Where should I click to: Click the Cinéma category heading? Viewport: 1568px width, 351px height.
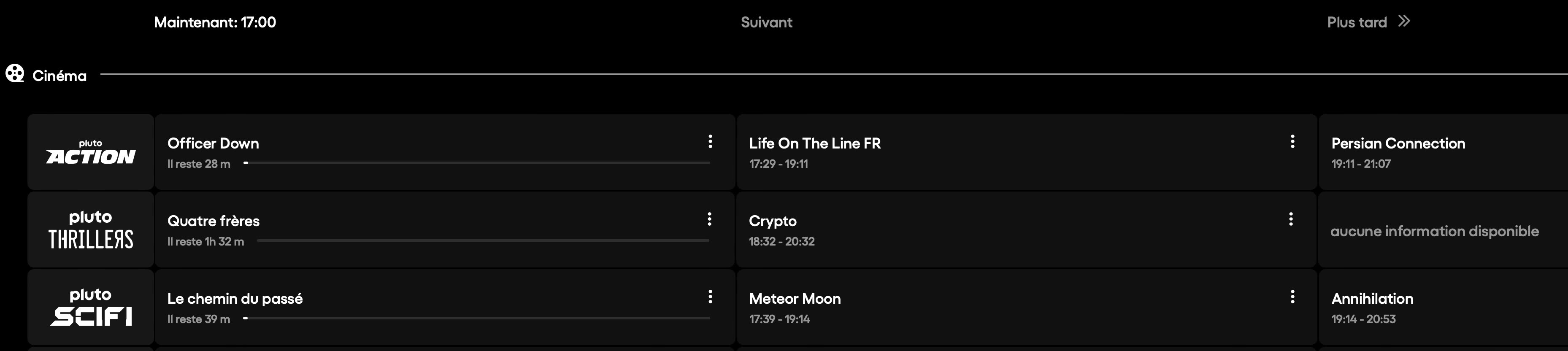pyautogui.click(x=59, y=76)
